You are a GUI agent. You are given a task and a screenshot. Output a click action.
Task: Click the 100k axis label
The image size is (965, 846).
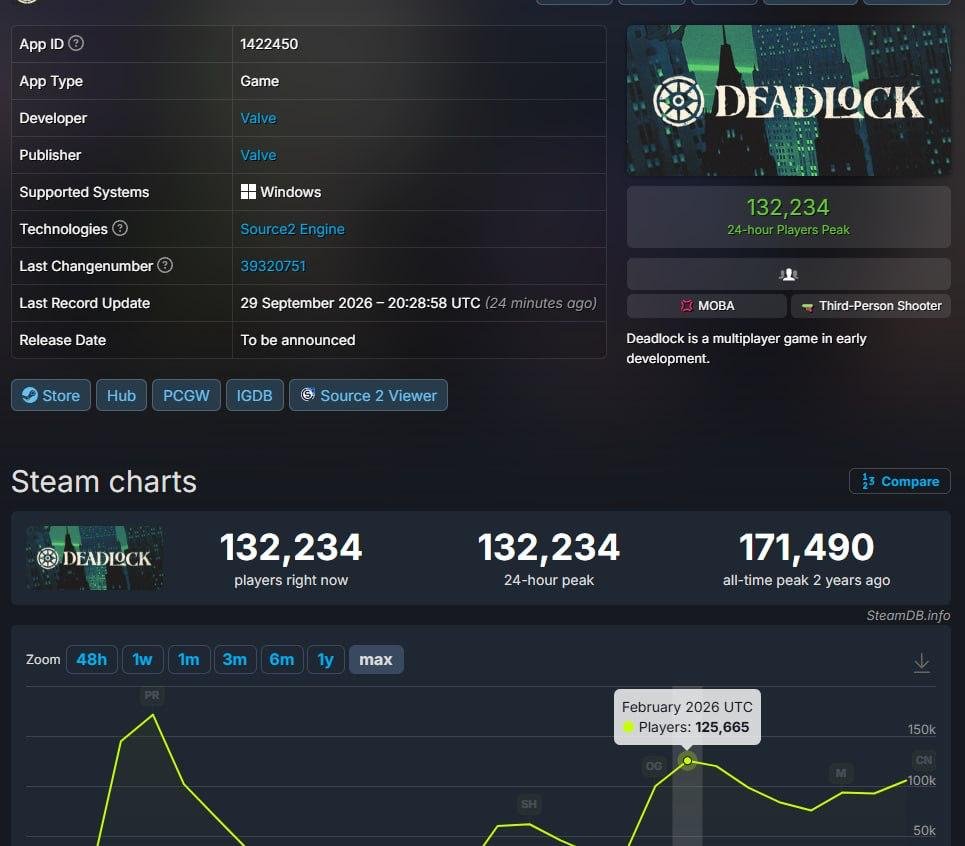pos(921,781)
